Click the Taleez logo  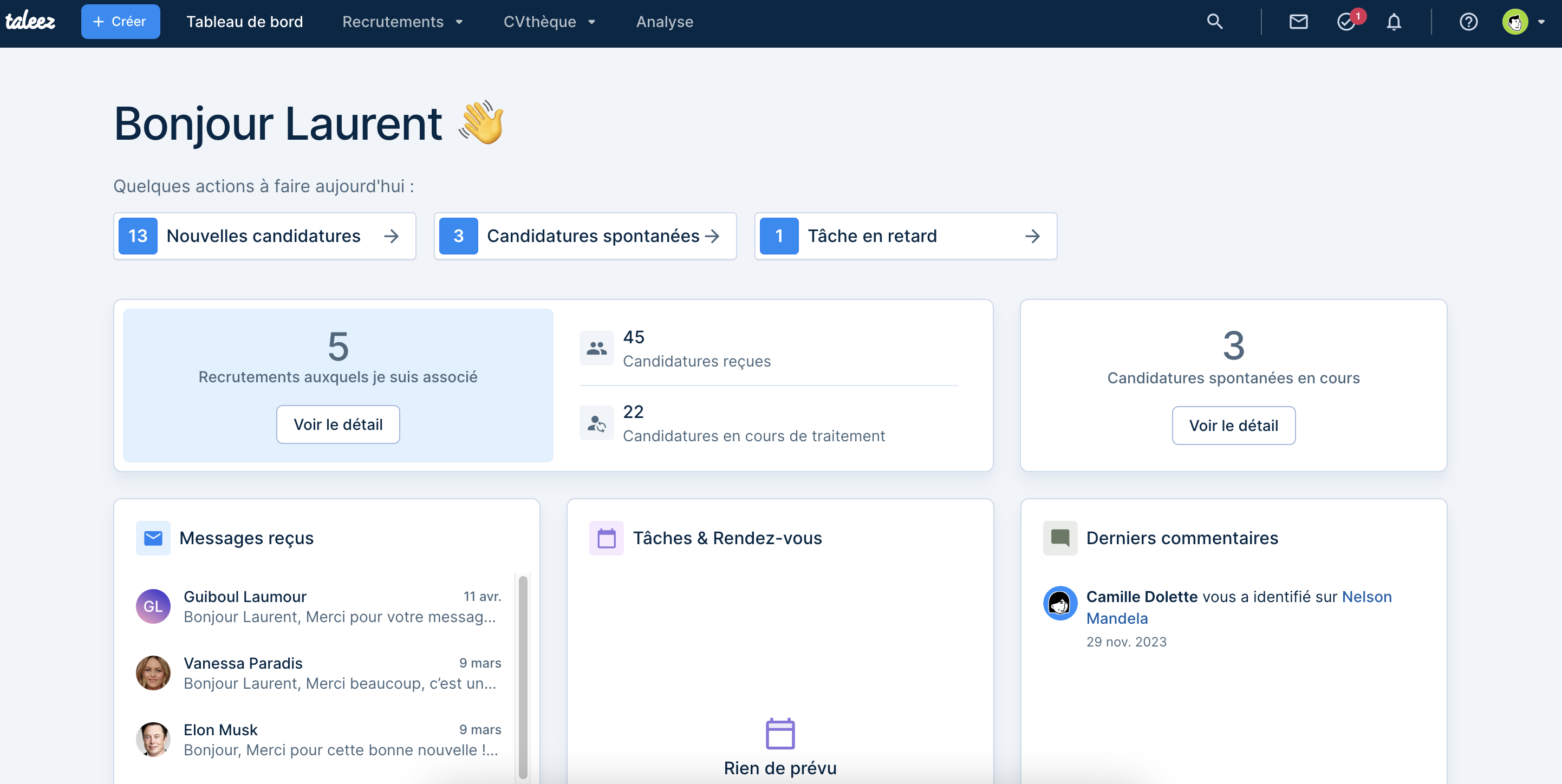tap(30, 22)
